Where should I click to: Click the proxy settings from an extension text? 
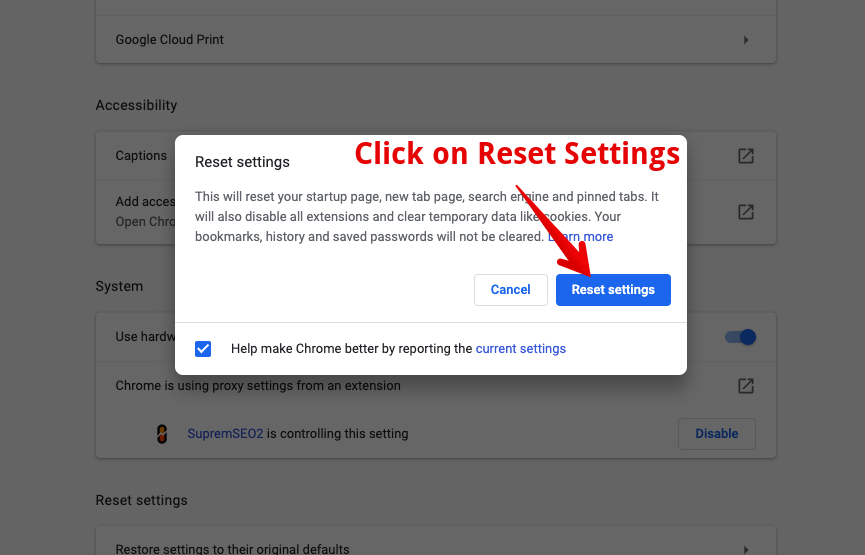(x=258, y=386)
